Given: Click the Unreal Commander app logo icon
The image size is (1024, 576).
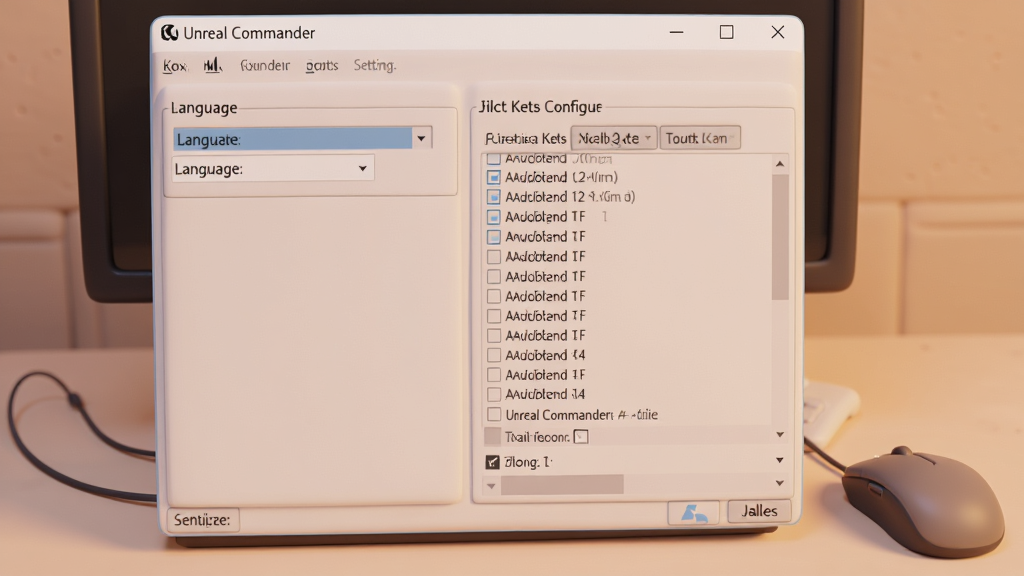Looking at the screenshot, I should [170, 33].
